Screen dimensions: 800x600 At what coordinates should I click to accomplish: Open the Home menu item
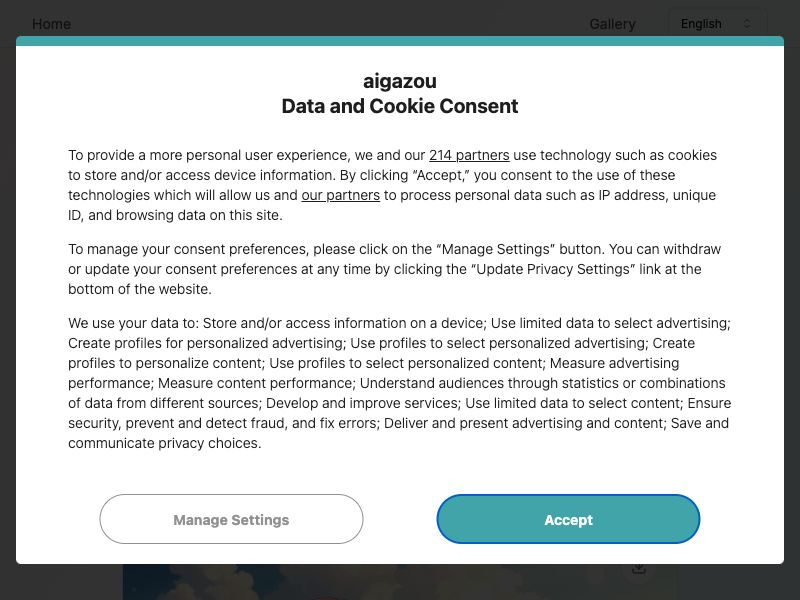click(x=52, y=24)
